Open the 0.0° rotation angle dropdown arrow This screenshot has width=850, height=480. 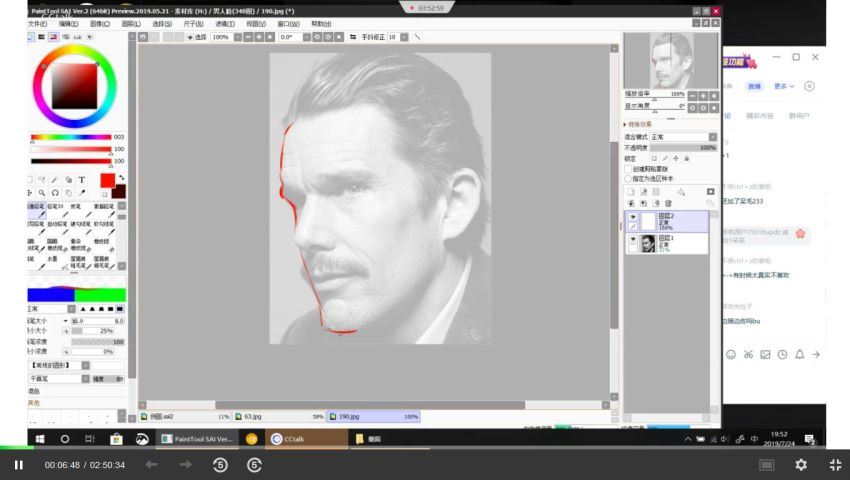(306, 37)
